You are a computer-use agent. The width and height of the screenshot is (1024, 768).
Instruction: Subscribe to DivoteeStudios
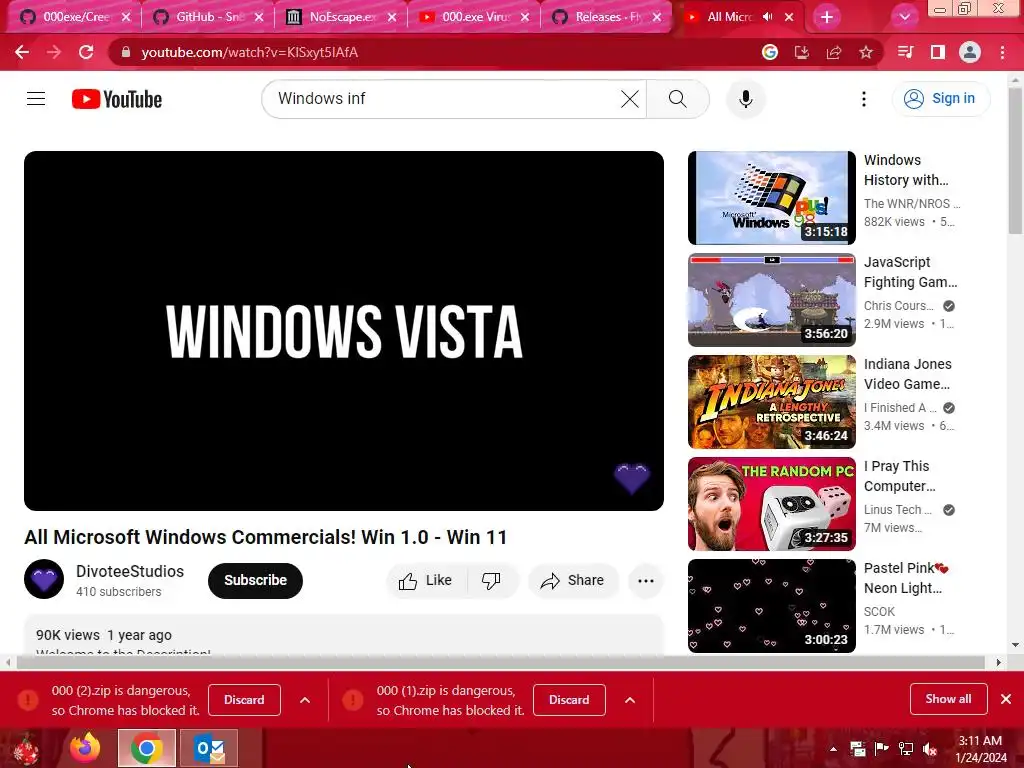(255, 581)
